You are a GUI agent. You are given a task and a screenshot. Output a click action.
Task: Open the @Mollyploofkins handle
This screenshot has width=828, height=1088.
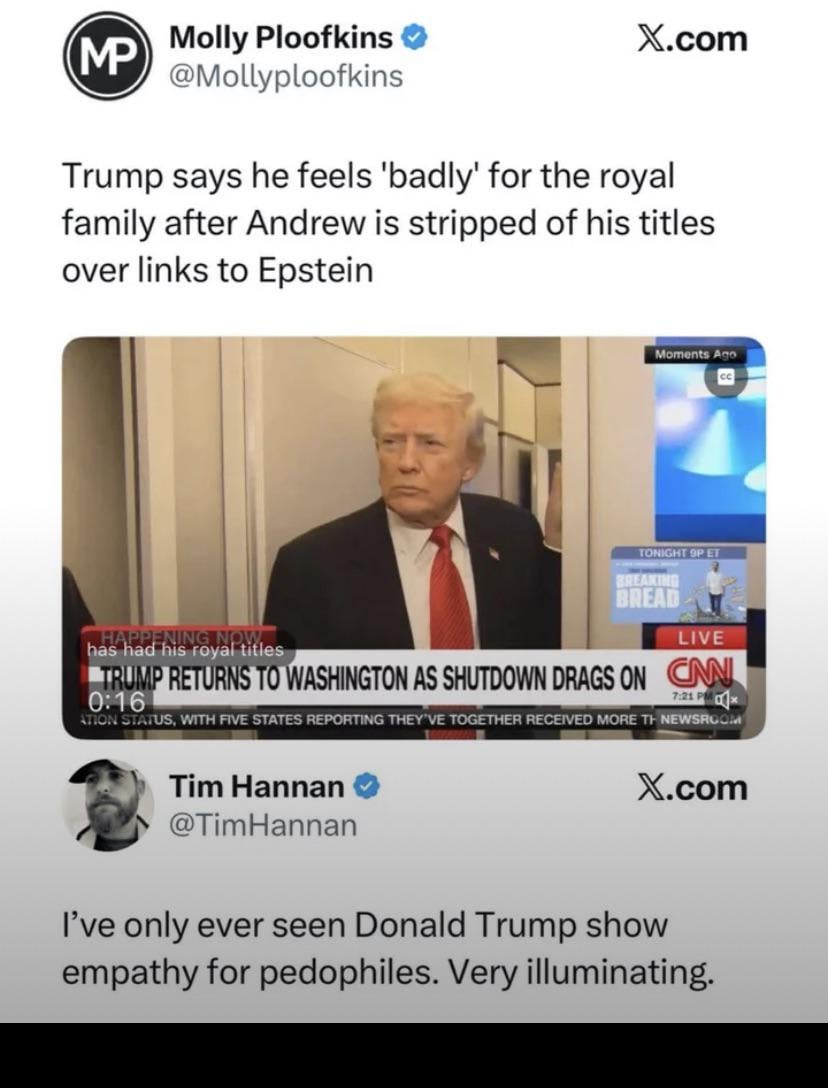tap(286, 76)
